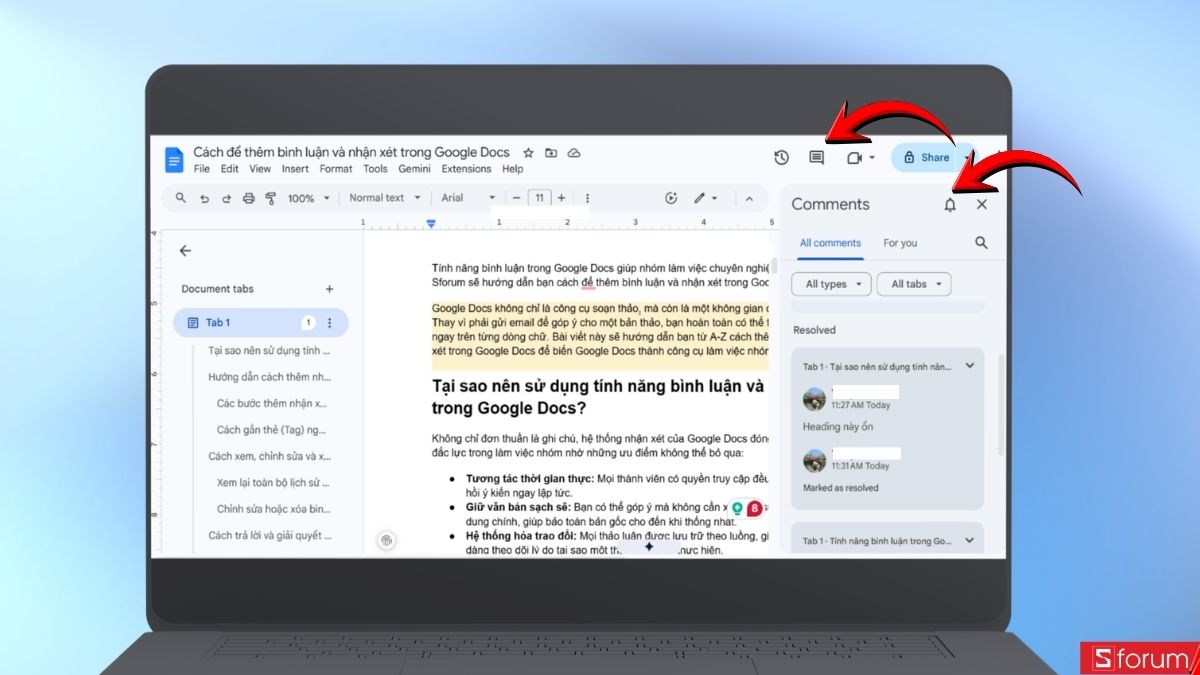Open more toolbar options (three dots)
The width and height of the screenshot is (1200, 675).
tap(587, 198)
